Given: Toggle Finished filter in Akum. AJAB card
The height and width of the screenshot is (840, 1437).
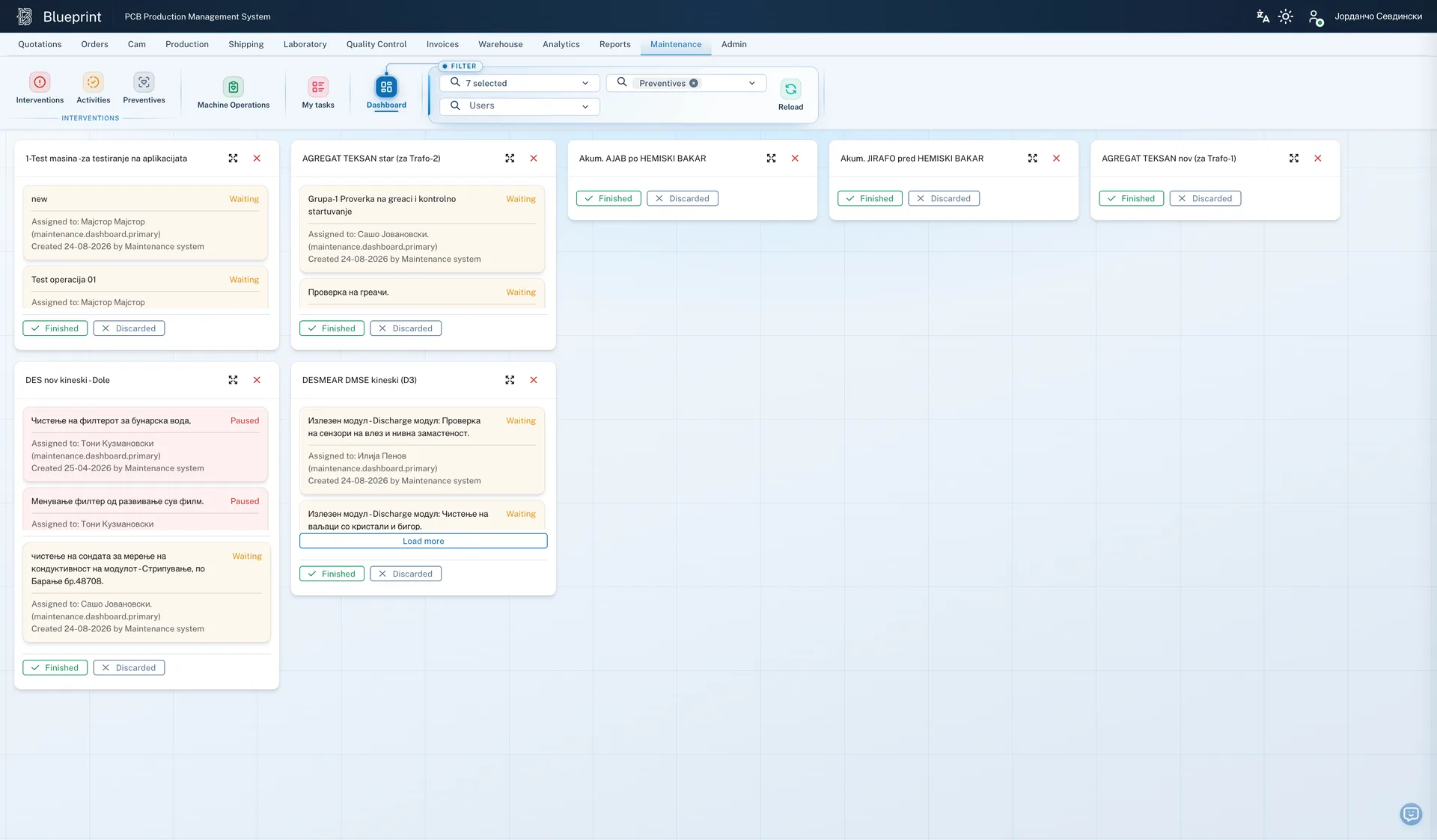Looking at the screenshot, I should (608, 198).
